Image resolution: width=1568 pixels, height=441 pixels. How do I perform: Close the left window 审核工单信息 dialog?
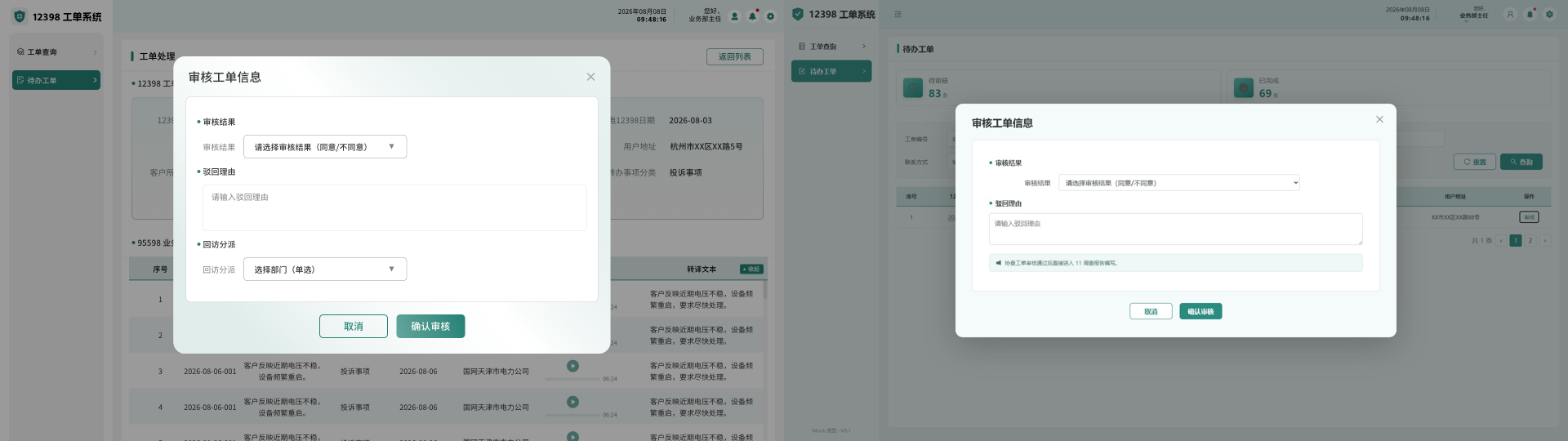point(590,77)
